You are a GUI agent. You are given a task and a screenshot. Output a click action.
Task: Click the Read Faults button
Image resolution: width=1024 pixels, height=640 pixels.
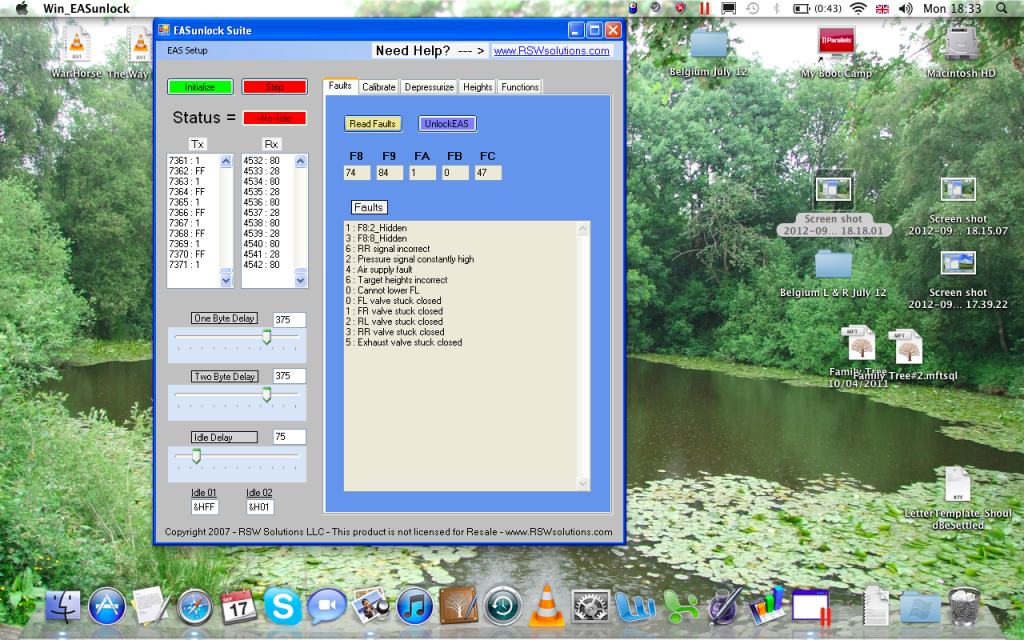click(372, 123)
